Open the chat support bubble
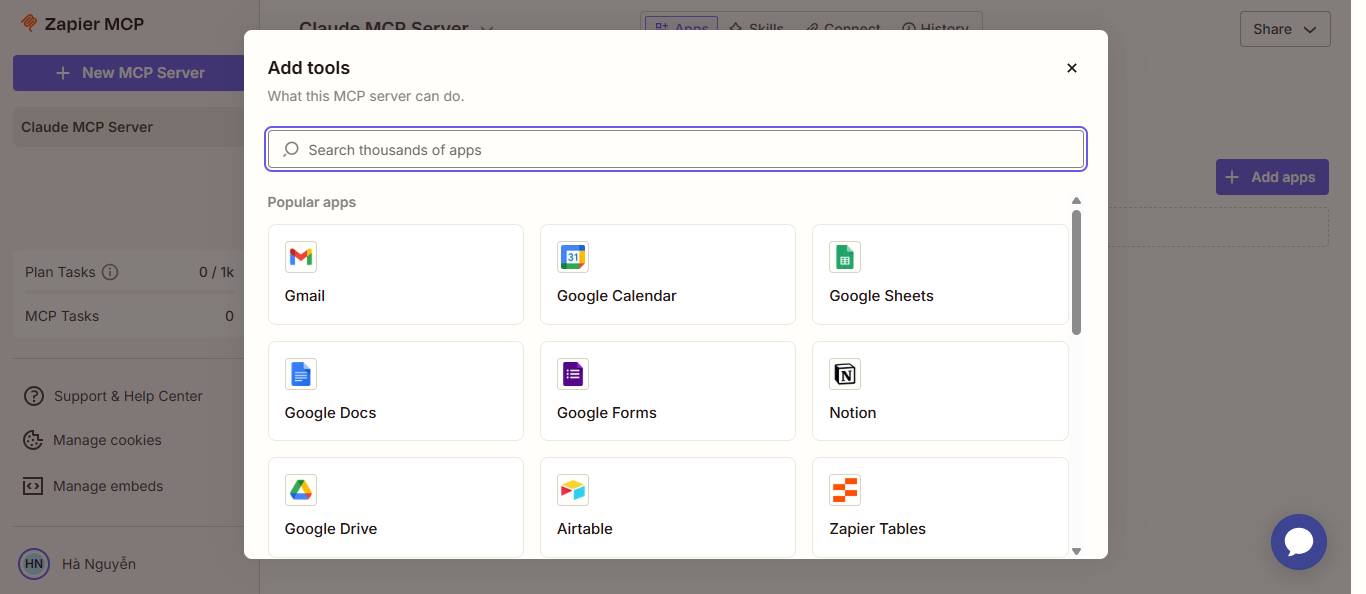This screenshot has width=1366, height=594. point(1298,542)
